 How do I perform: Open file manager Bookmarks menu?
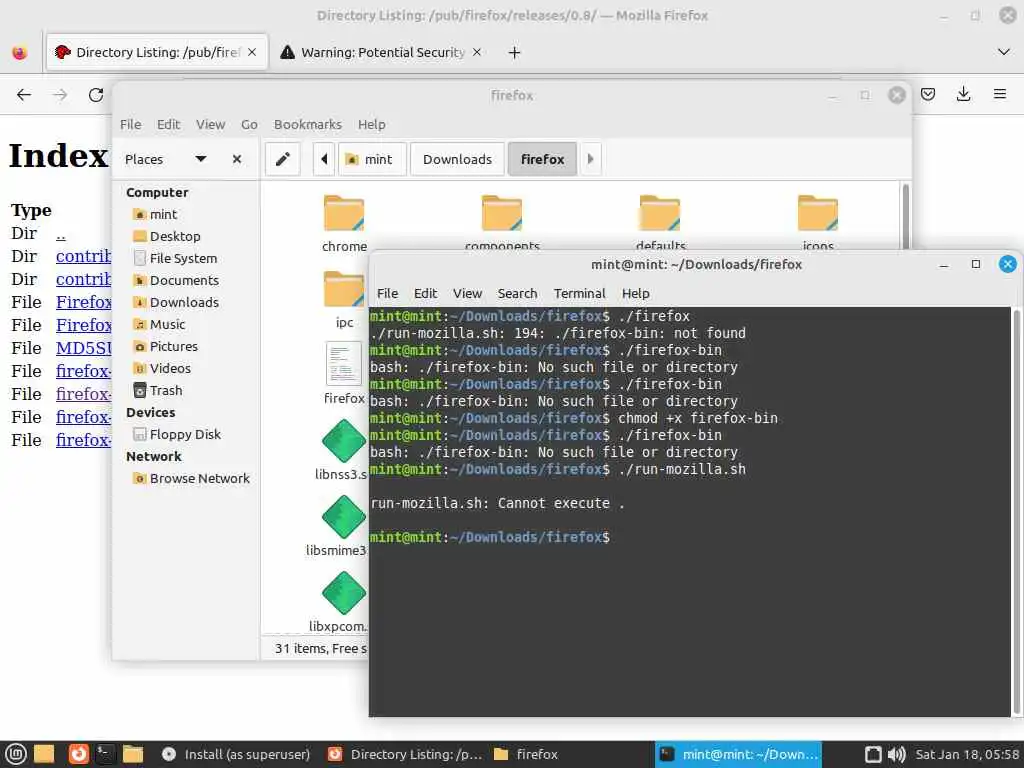(x=308, y=124)
